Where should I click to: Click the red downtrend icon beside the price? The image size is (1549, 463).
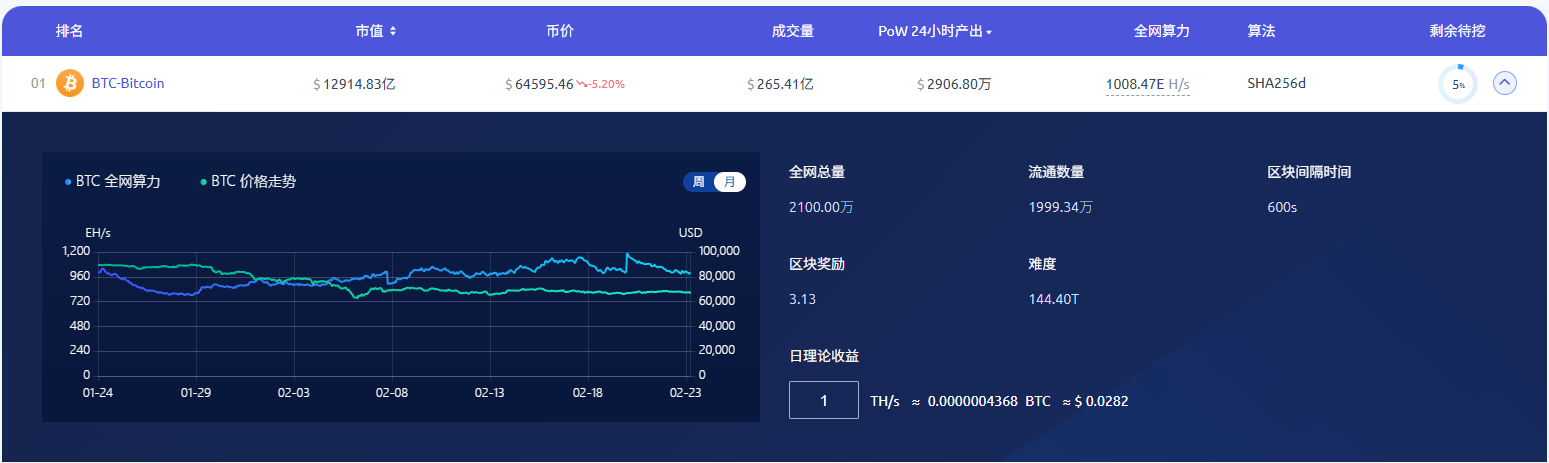pyautogui.click(x=582, y=84)
